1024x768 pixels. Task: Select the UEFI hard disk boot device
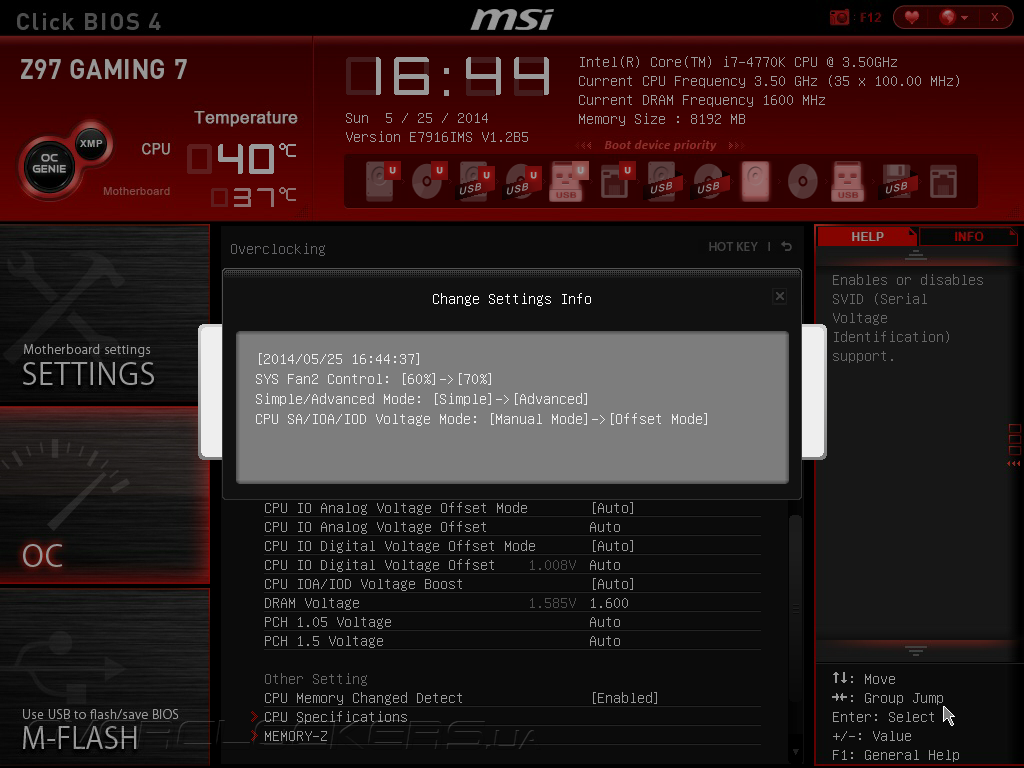pos(381,181)
